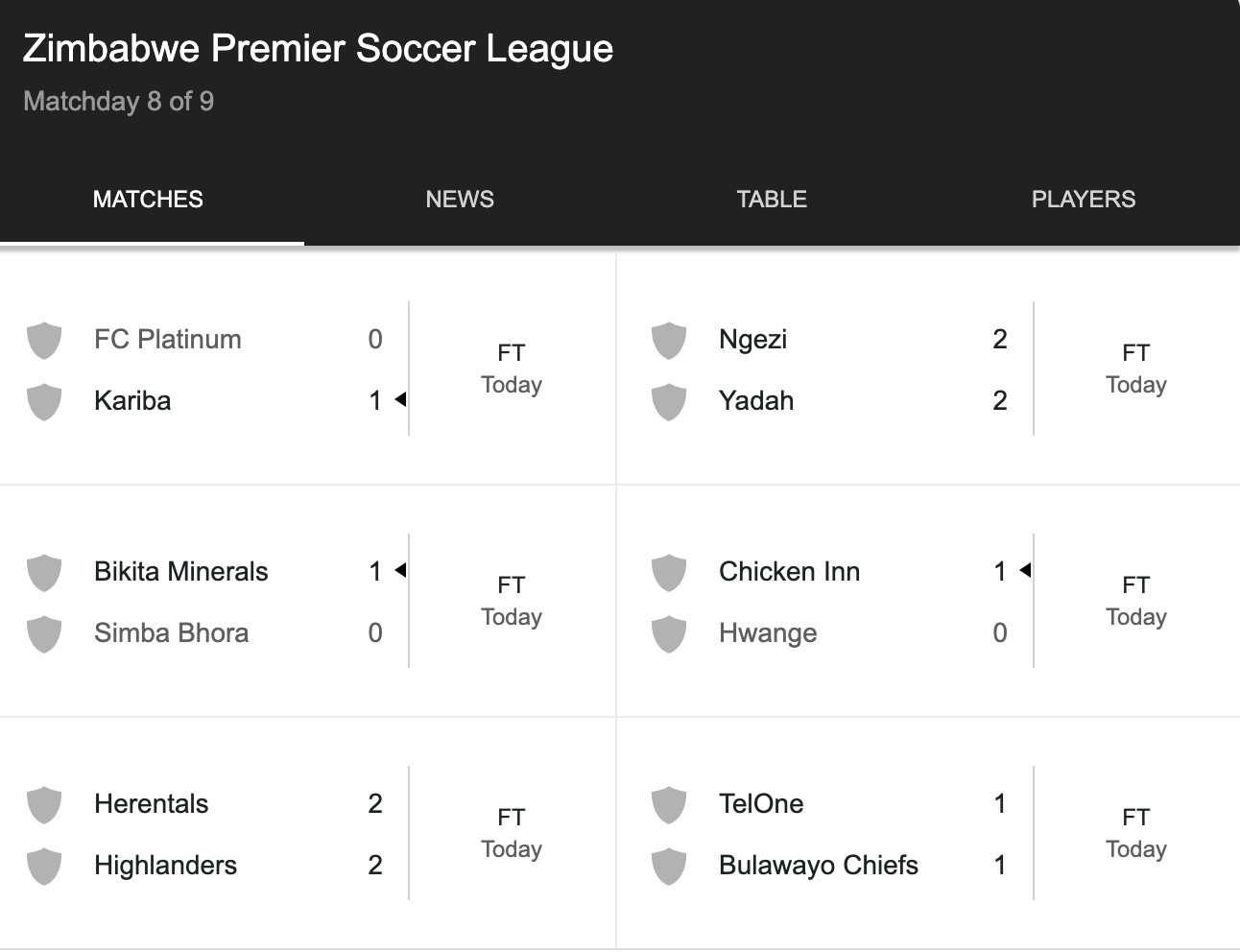1240x952 pixels.
Task: Click the Kariba team shield icon
Action: (x=44, y=401)
